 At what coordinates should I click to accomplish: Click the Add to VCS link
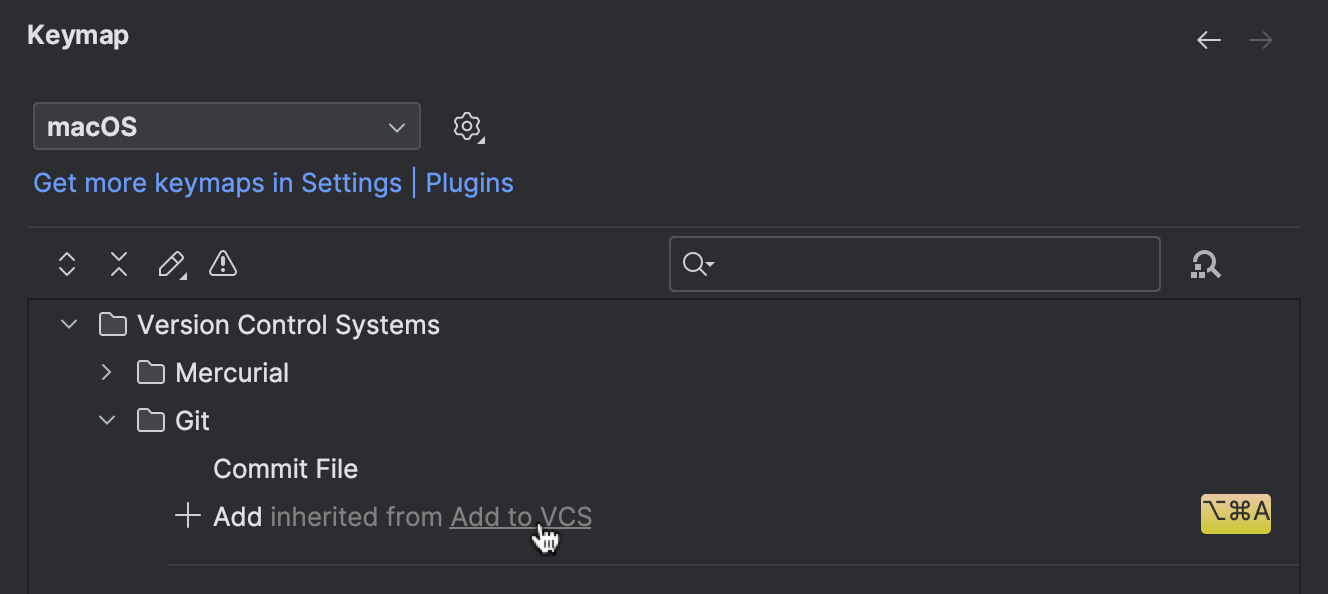click(520, 517)
